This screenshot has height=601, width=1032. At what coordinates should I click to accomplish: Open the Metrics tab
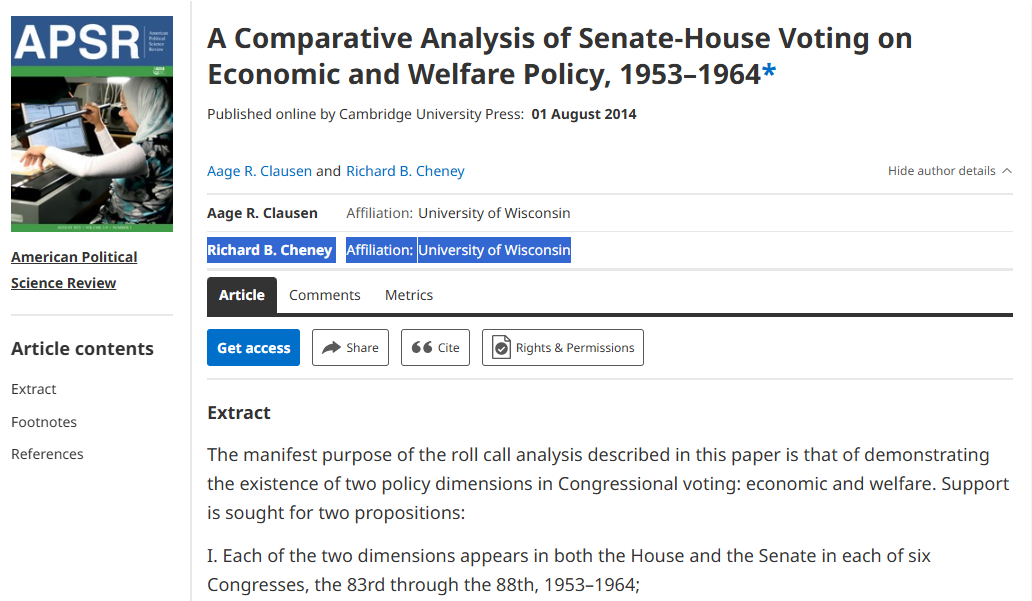point(409,295)
